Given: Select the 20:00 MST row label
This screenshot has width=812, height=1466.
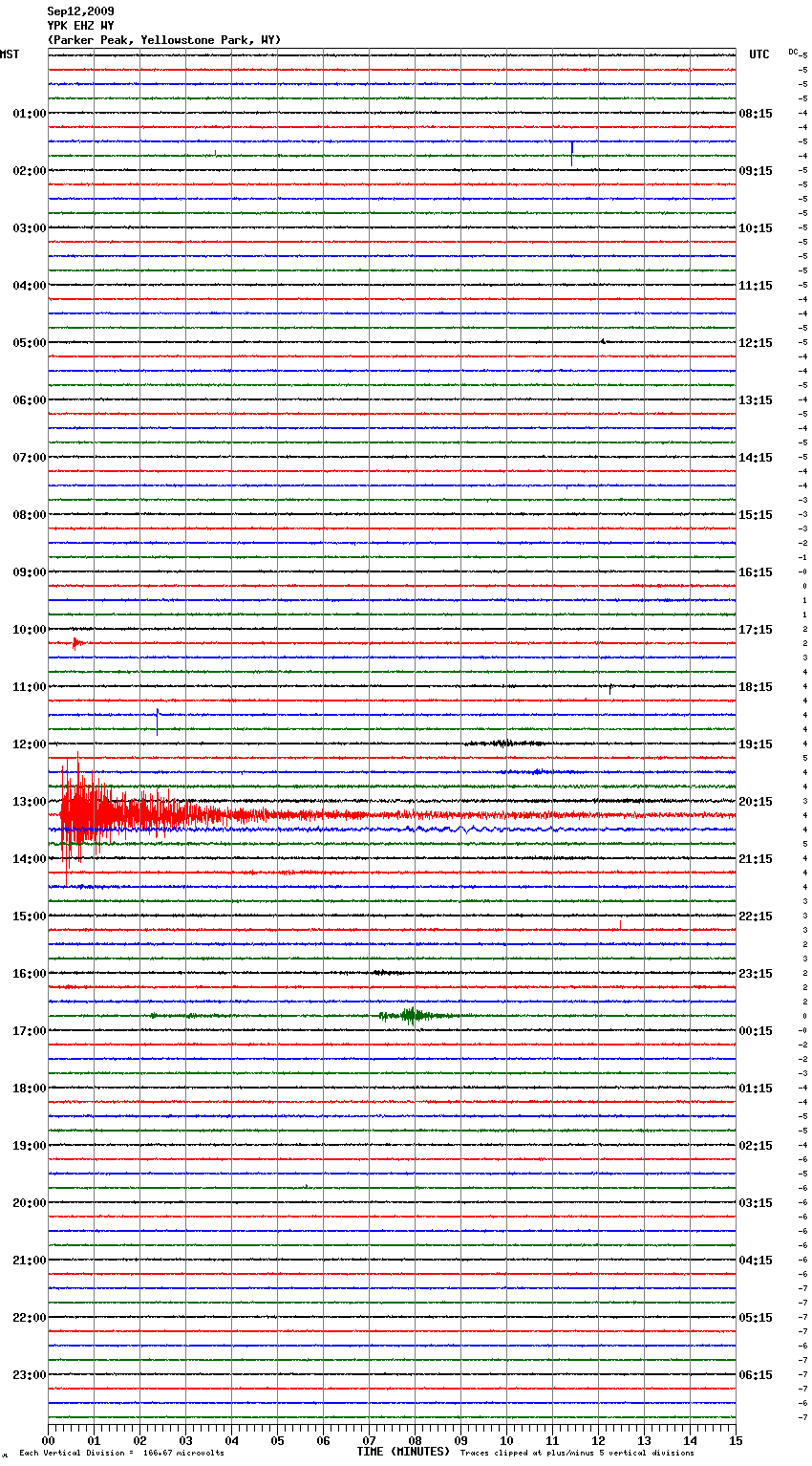Looking at the screenshot, I should 29,1203.
